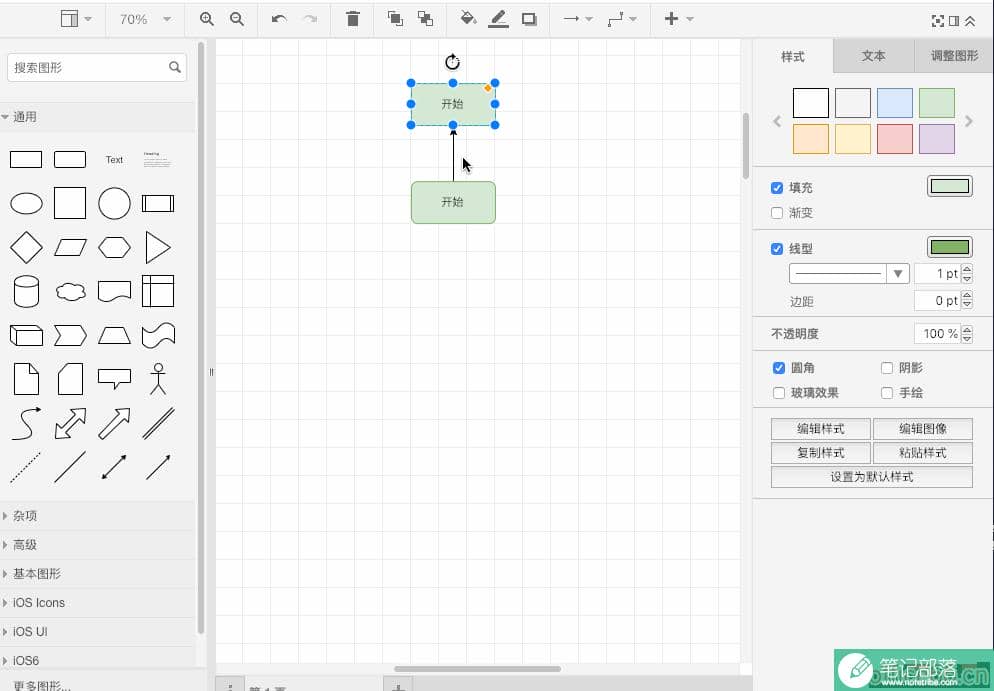
Task: Toggle shadow toolbar icon
Action: [x=529, y=20]
